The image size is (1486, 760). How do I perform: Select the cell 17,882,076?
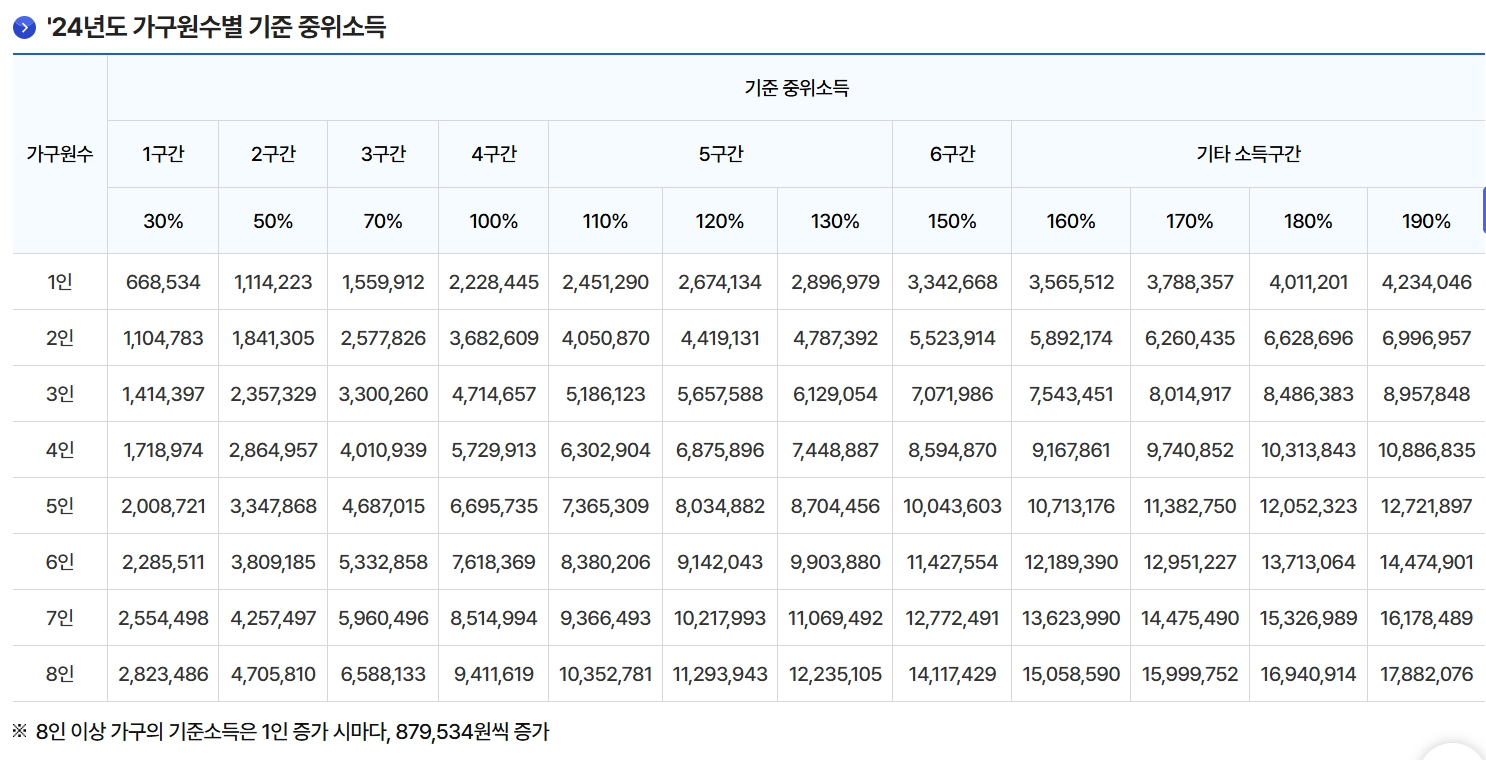[x=1426, y=674]
